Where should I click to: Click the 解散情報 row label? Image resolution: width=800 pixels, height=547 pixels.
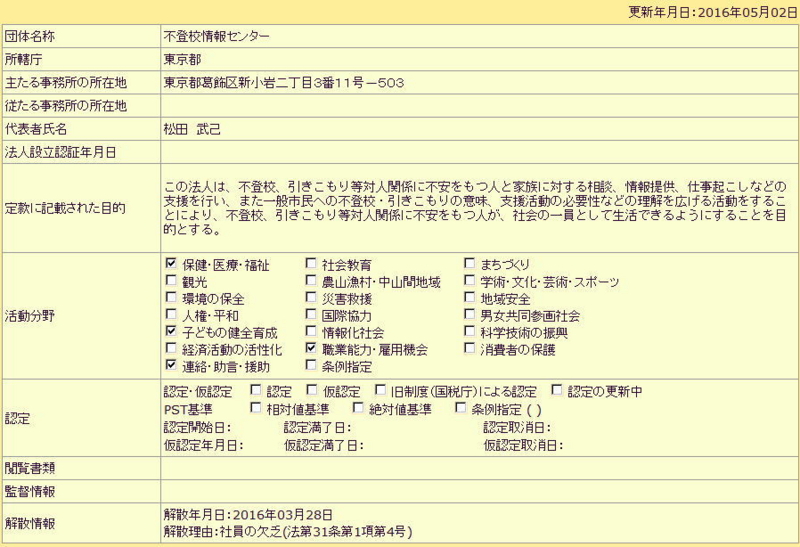tap(30, 523)
